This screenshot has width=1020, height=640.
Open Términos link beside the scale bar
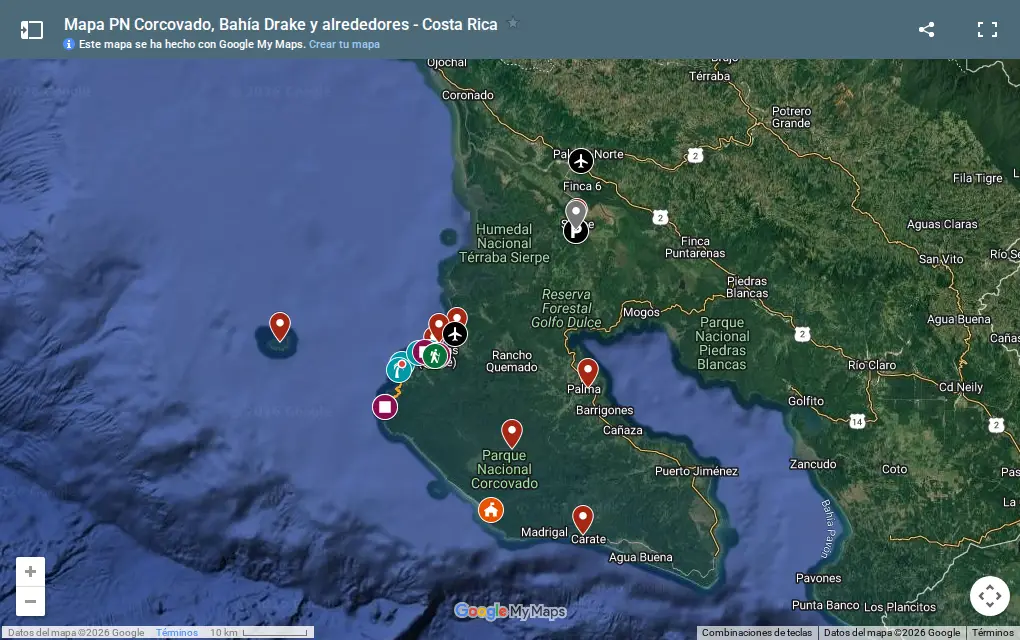177,632
